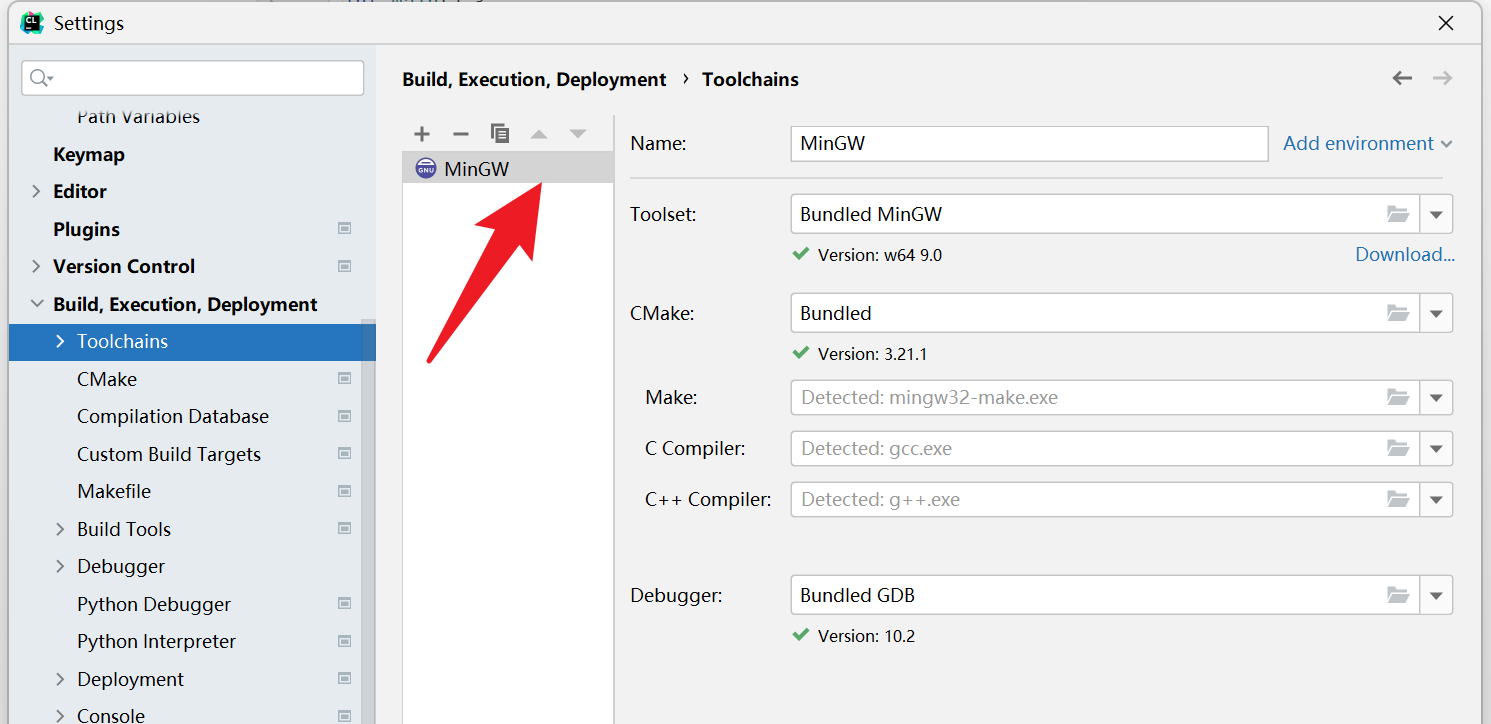This screenshot has width=1491, height=724.
Task: Expand the Debugger tree node
Action: point(61,566)
